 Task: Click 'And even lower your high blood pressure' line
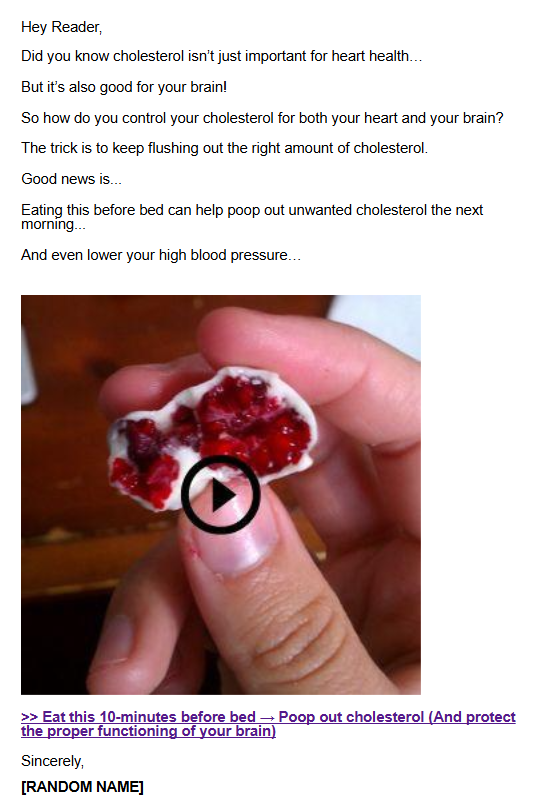pos(161,255)
